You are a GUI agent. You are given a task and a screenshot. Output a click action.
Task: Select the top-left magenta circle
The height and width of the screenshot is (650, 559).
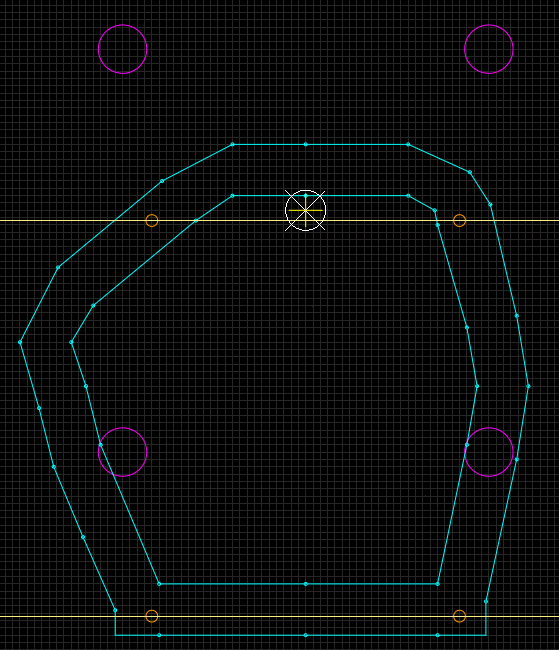tap(122, 49)
